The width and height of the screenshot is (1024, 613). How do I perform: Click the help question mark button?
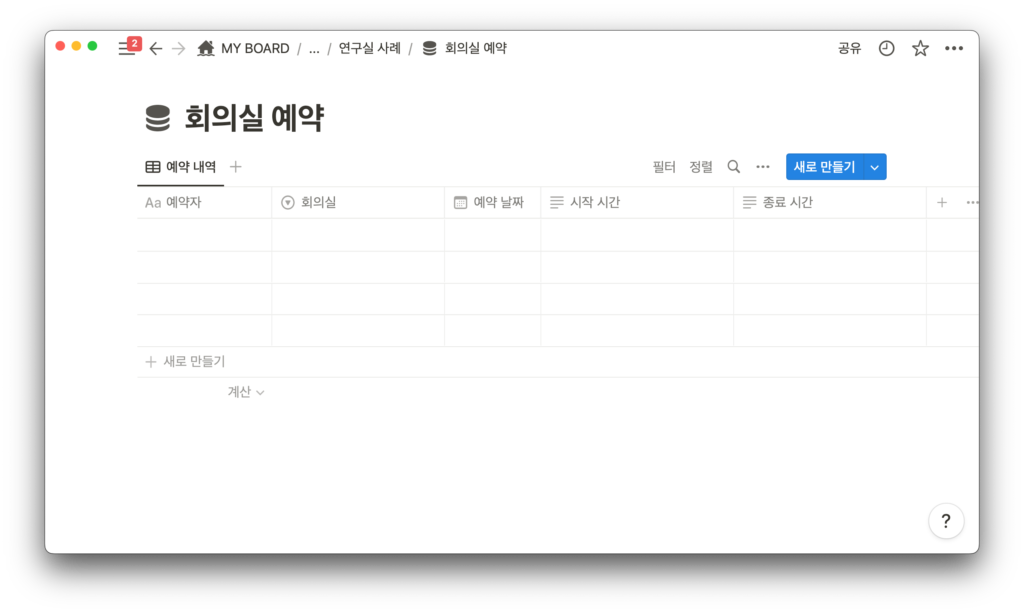click(946, 521)
